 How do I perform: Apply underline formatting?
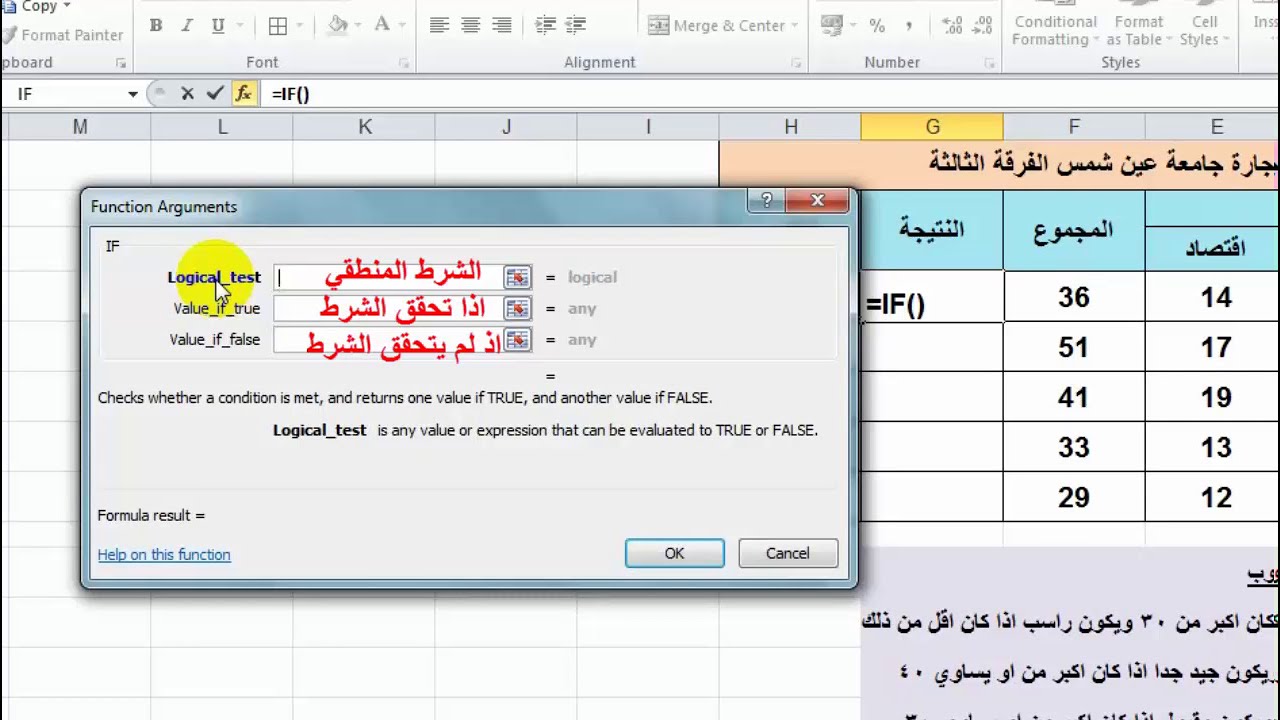(218, 26)
